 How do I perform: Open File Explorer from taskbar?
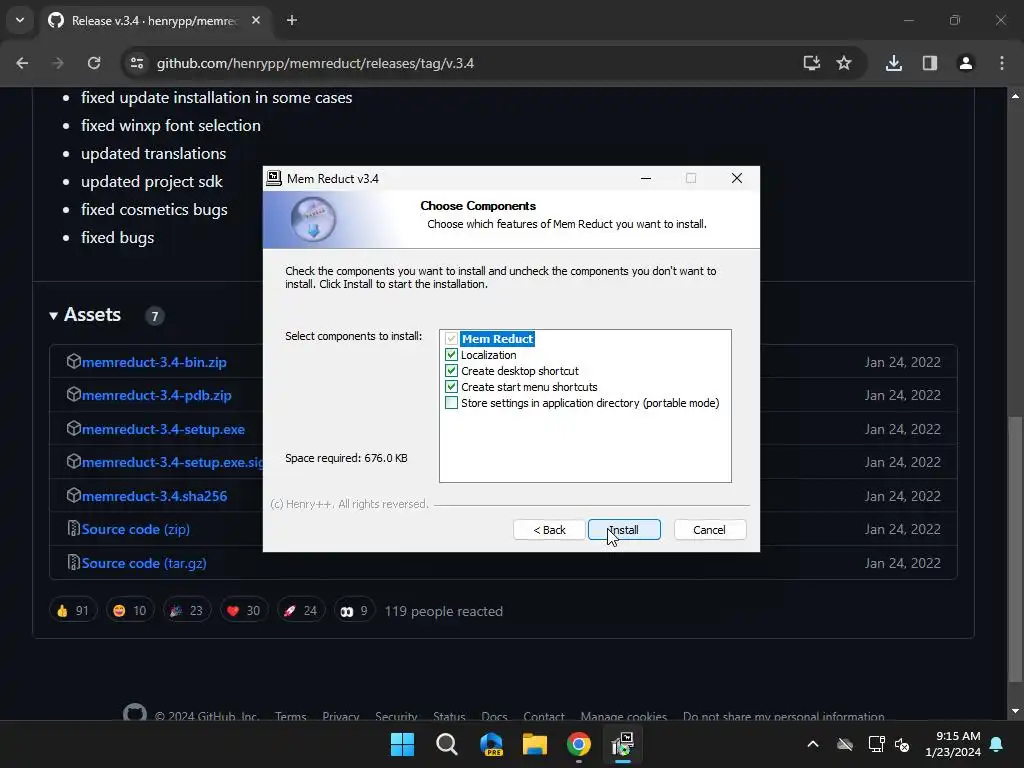coord(535,744)
